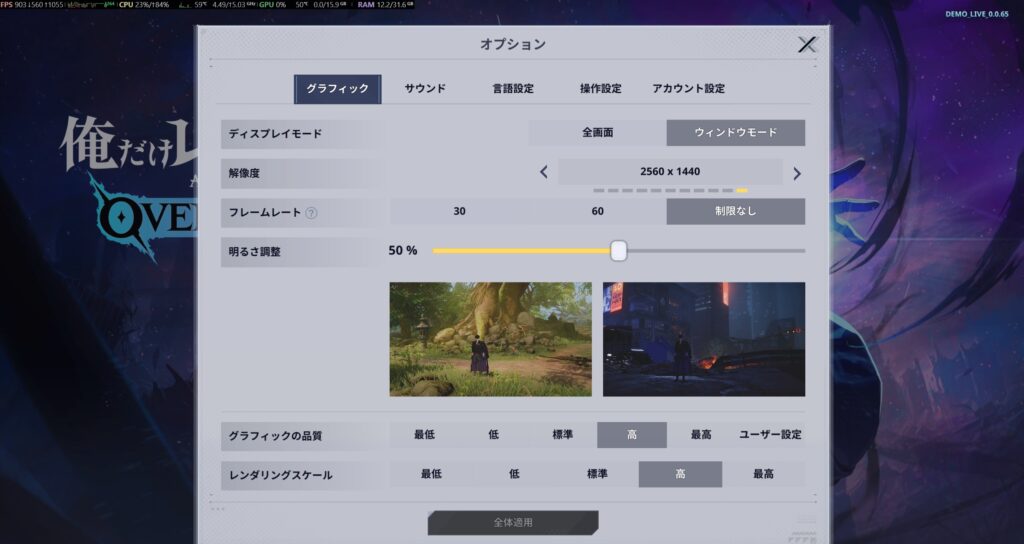Select ウィンドウモード display mode
Screen dimensions: 1024x544
[x=735, y=133]
